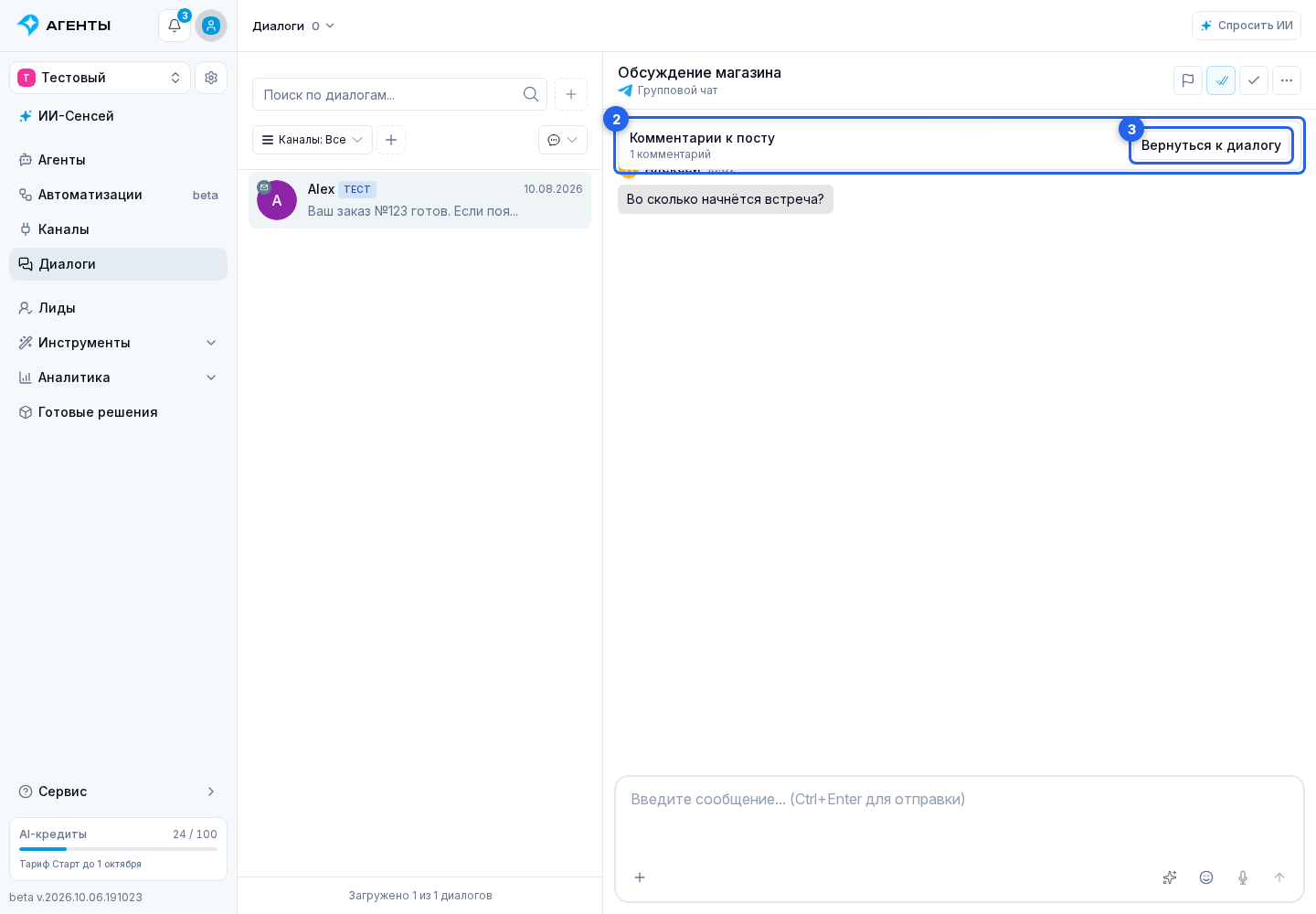Start voice input with microphone icon
The image size is (1316, 914).
click(1243, 877)
